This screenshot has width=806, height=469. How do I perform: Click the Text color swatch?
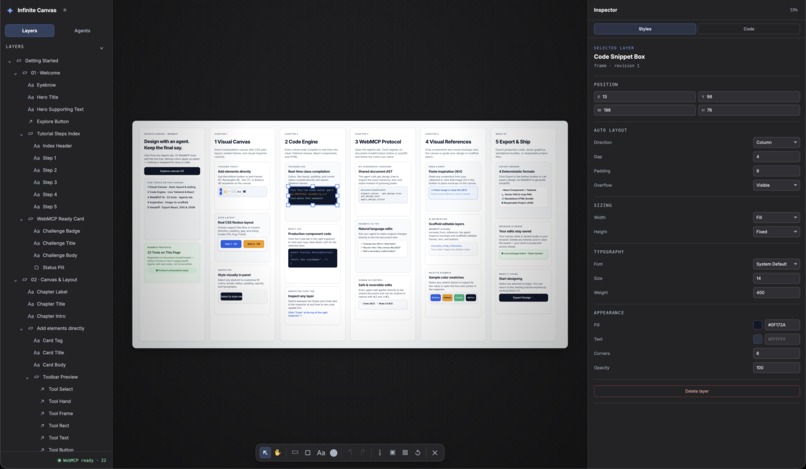pos(758,339)
